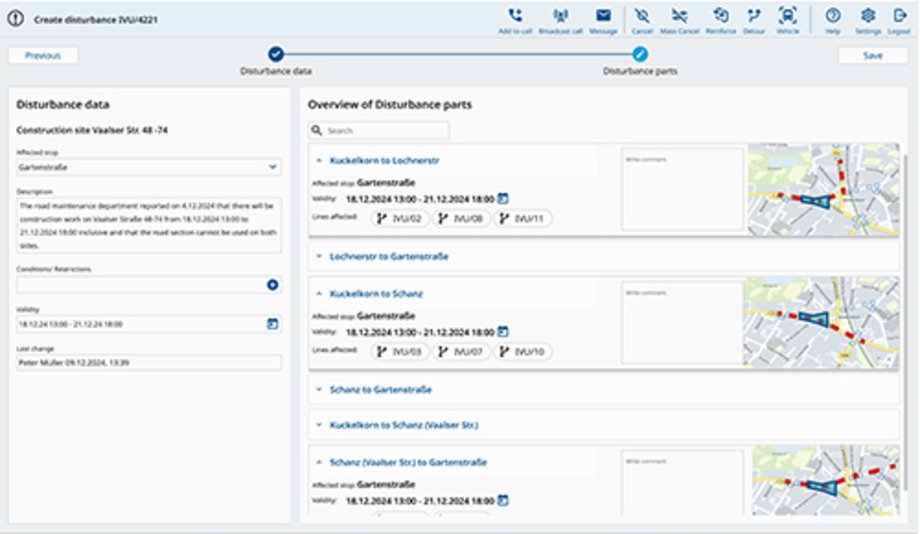Click the Message envelope icon
The image size is (920, 534).
click(x=603, y=16)
